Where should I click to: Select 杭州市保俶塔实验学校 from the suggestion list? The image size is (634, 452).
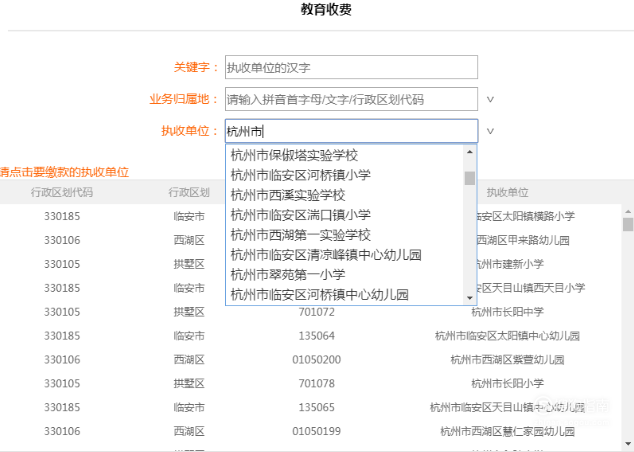coord(294,155)
